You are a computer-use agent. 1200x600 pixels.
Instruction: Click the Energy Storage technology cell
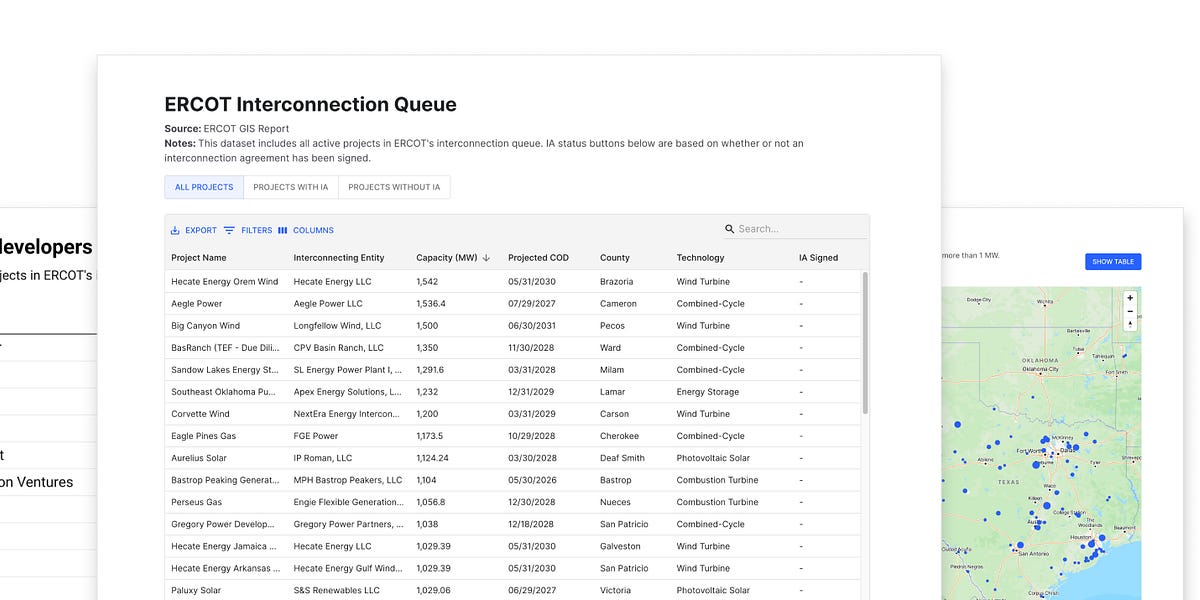tap(708, 392)
